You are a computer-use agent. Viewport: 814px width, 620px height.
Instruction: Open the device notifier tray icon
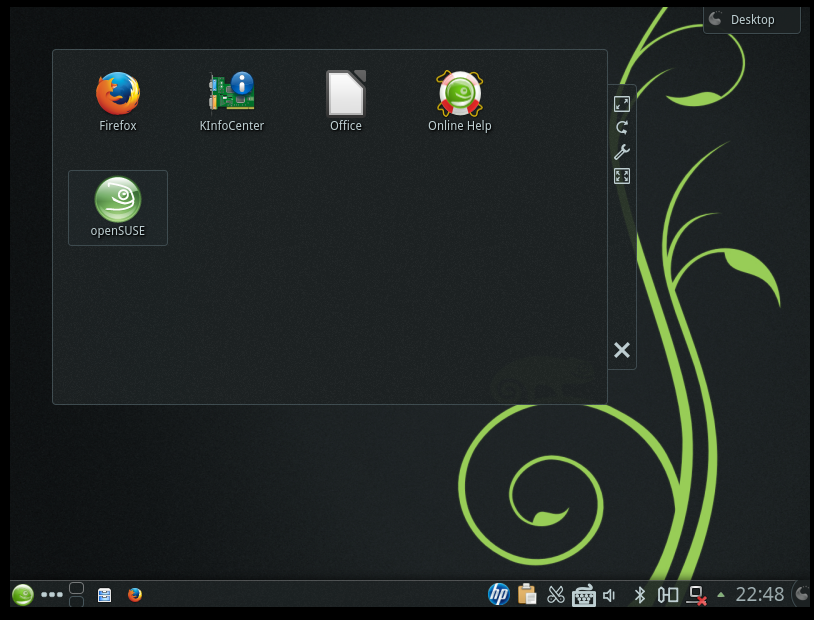668,595
